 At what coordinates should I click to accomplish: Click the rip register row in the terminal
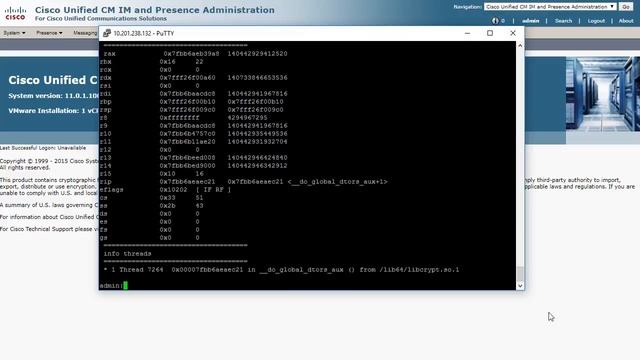coord(243,182)
